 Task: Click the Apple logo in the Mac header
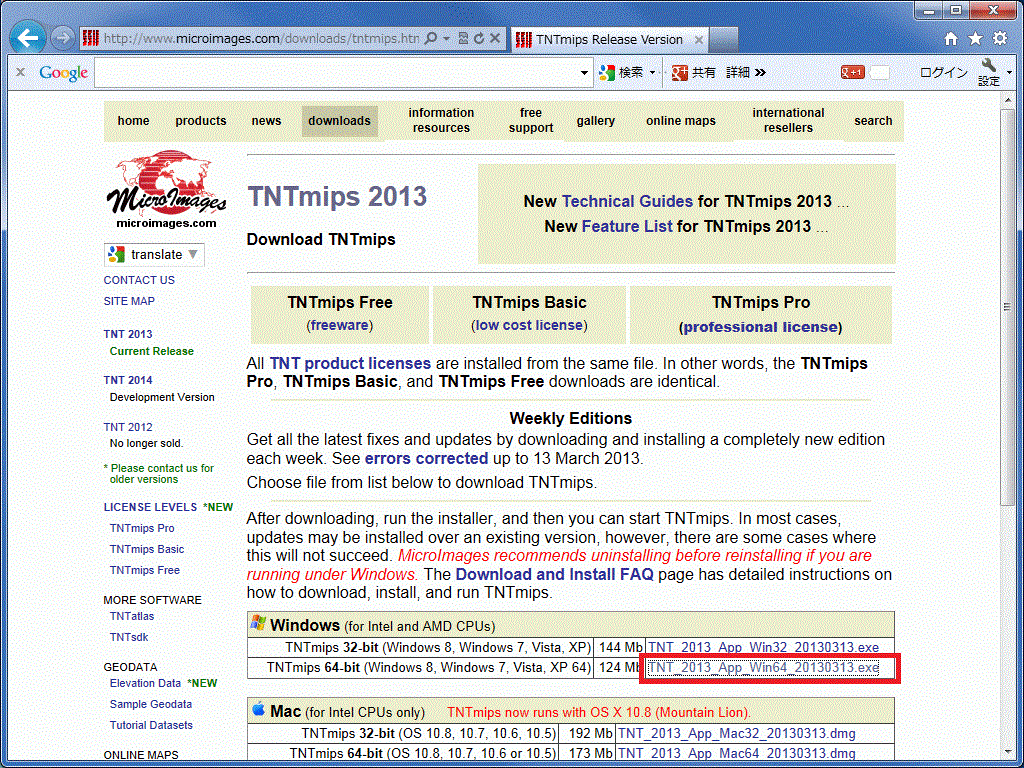click(259, 709)
